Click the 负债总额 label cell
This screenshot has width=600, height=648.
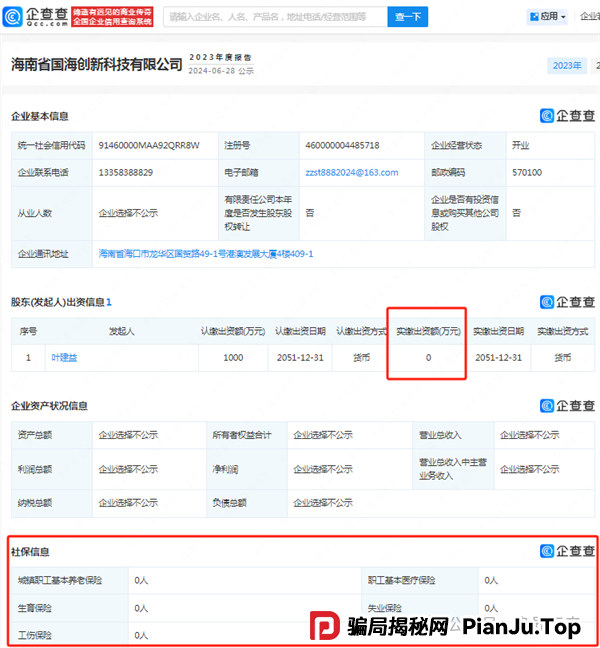click(247, 503)
